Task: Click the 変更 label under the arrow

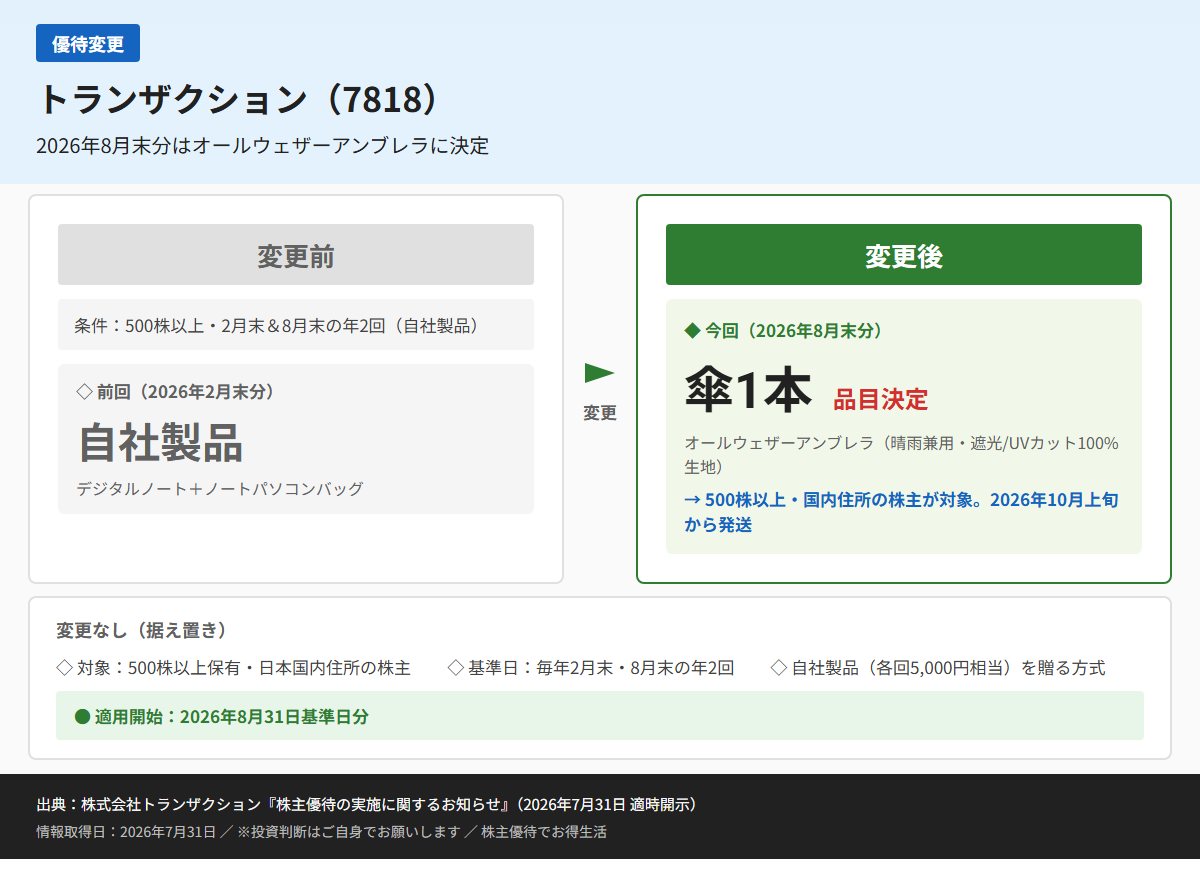Action: click(600, 413)
